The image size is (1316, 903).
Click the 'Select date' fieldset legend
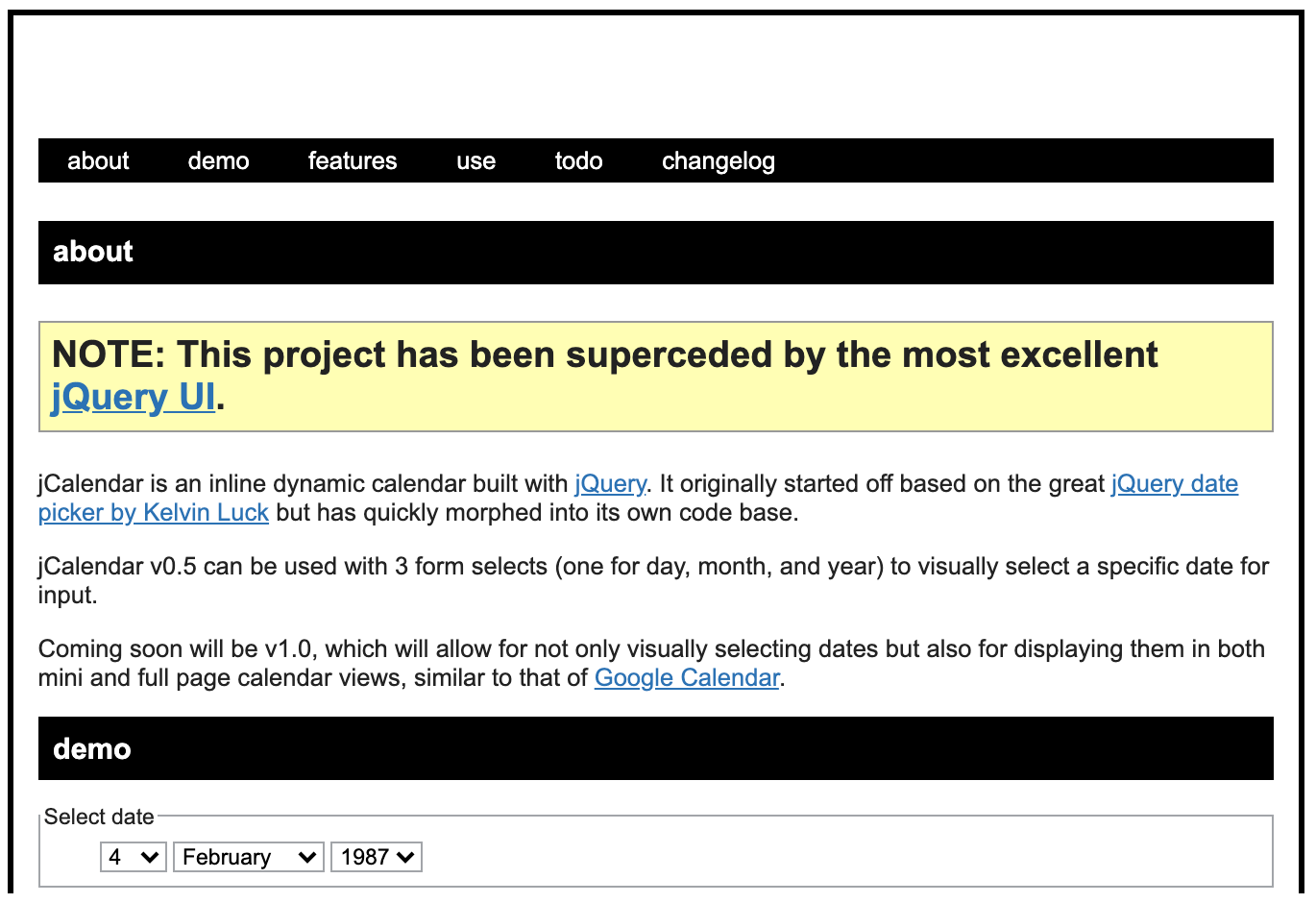click(x=99, y=817)
